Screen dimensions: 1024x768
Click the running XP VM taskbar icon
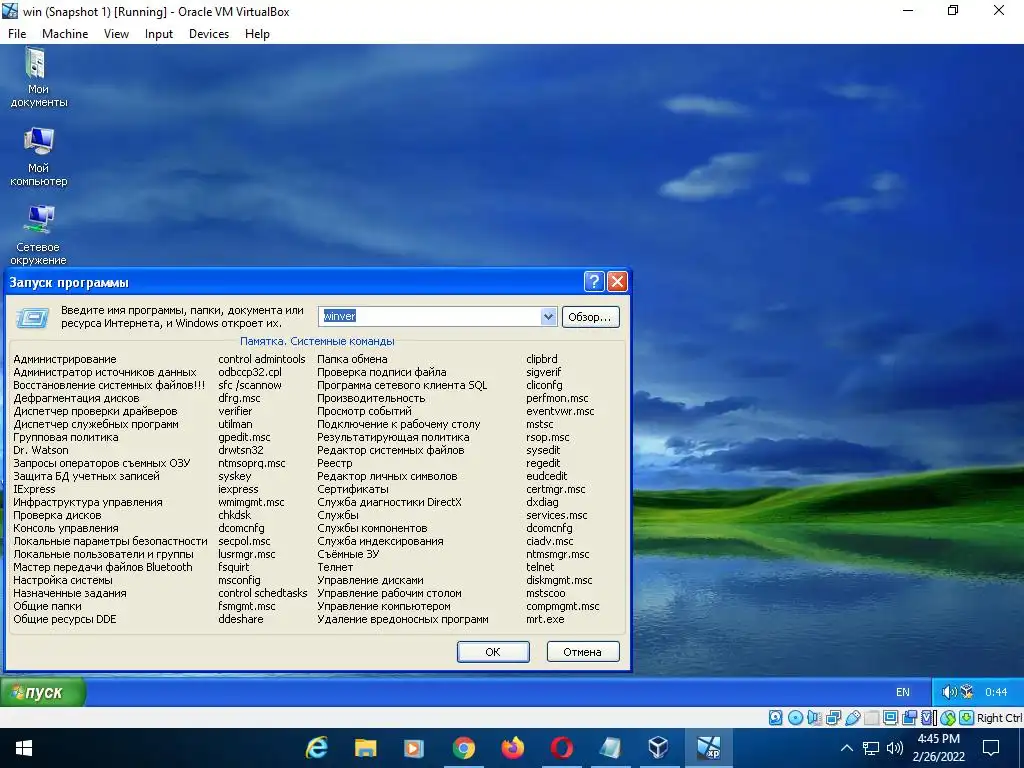708,748
